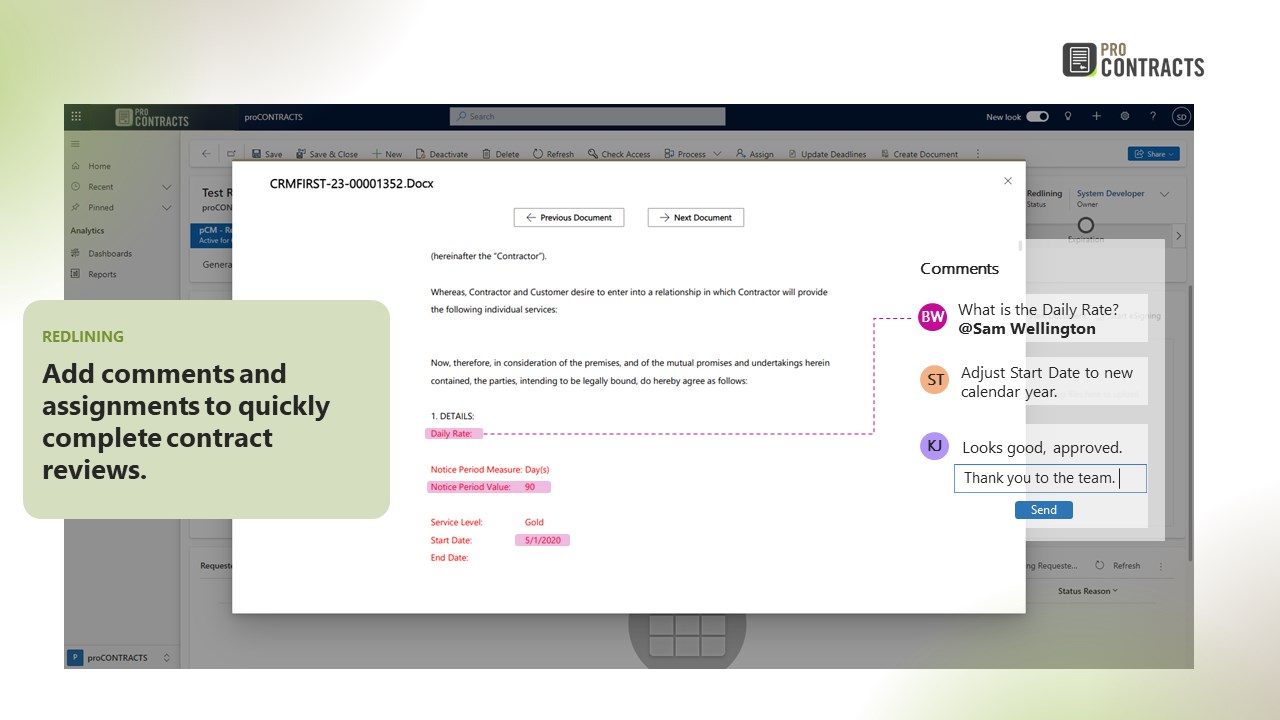Expand the Pinned section chevron
The height and width of the screenshot is (720, 1280).
coord(166,208)
